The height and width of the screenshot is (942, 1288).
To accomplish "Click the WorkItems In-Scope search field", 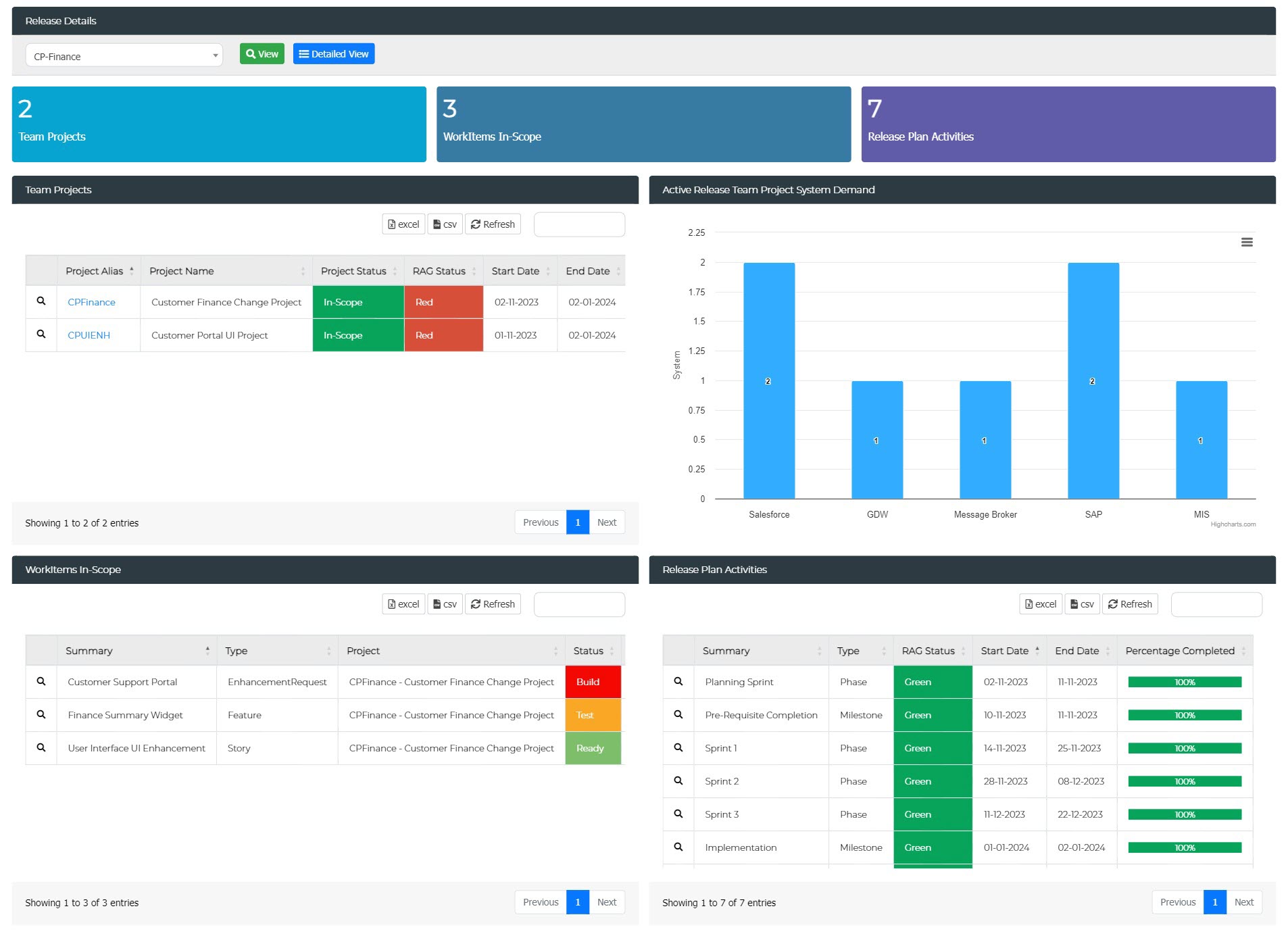I will [x=579, y=604].
